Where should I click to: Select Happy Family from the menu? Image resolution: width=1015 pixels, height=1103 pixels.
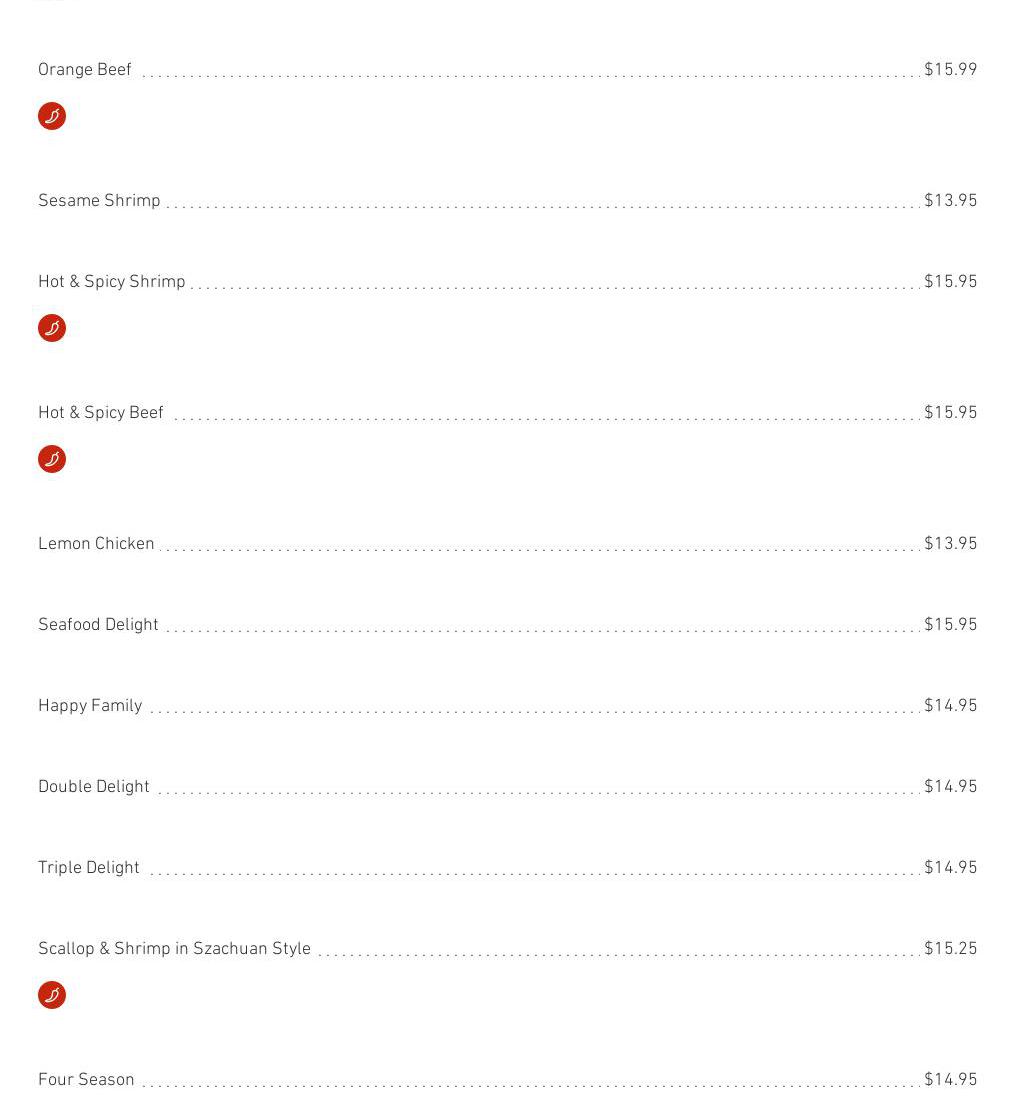point(90,706)
